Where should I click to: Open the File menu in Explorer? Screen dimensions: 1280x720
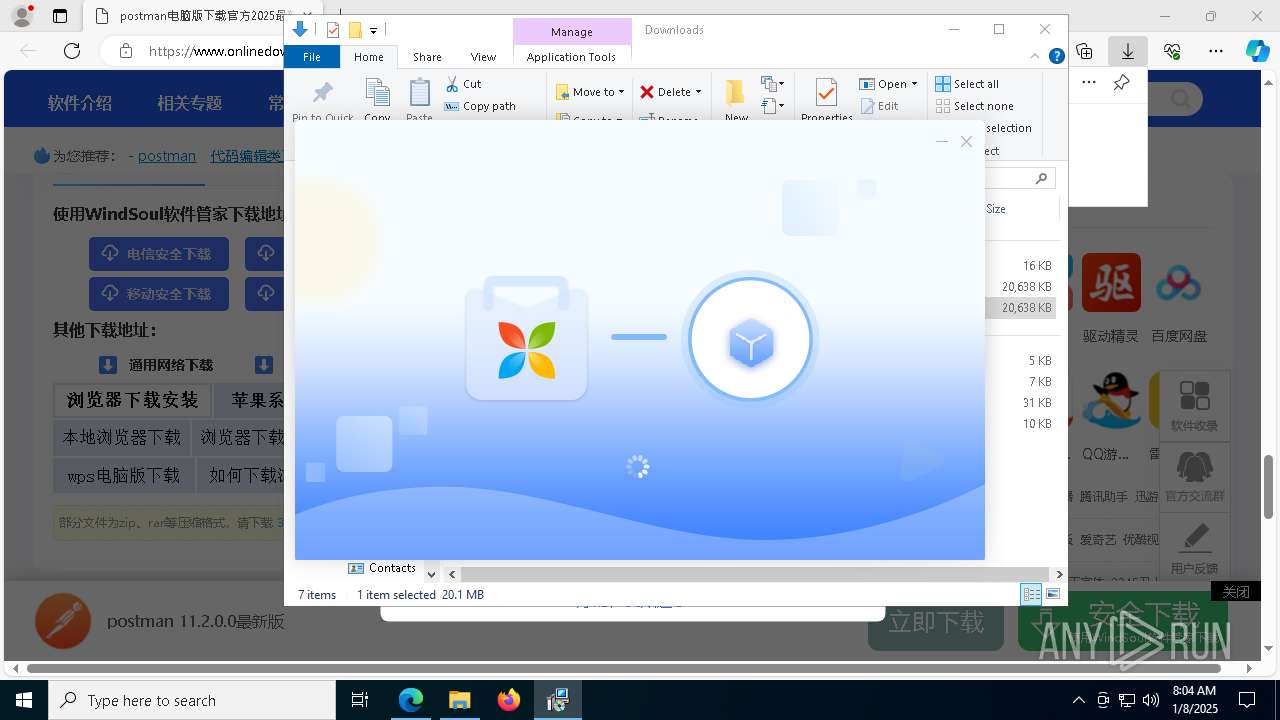312,57
